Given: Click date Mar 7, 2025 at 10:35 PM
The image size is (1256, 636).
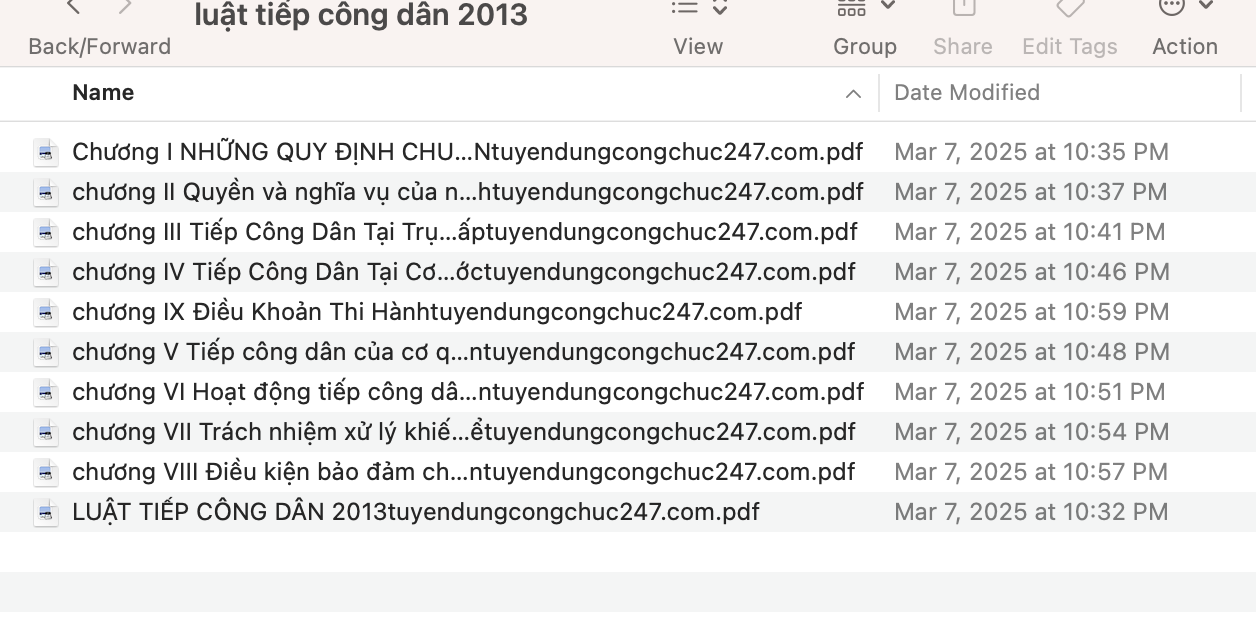Looking at the screenshot, I should [x=1031, y=152].
